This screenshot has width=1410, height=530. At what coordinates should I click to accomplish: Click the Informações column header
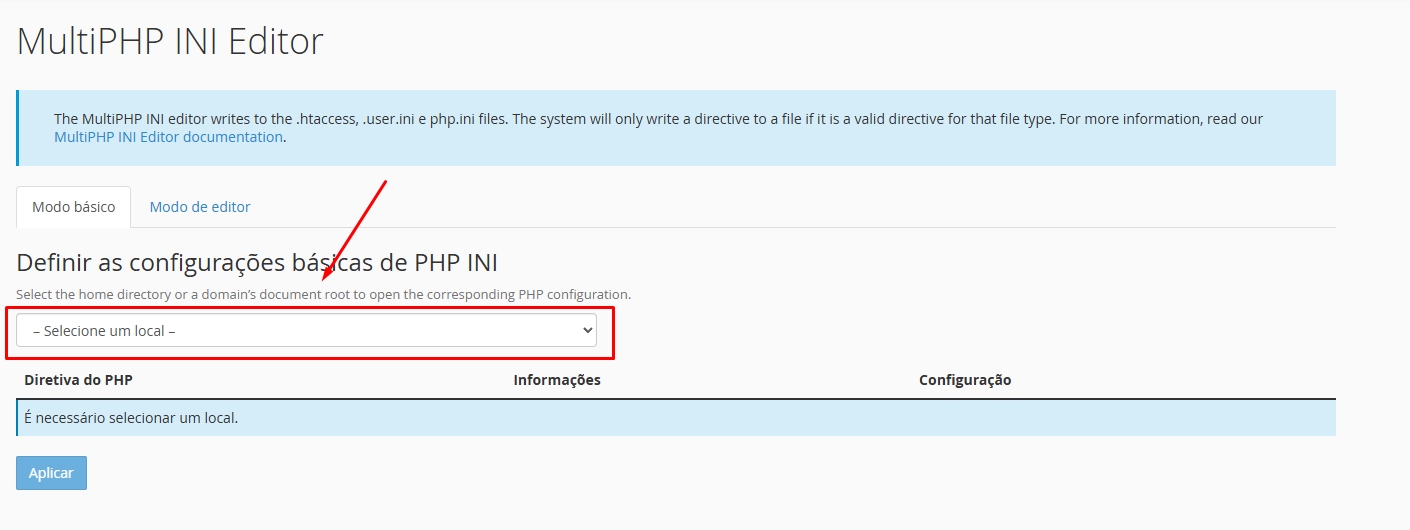click(x=556, y=380)
